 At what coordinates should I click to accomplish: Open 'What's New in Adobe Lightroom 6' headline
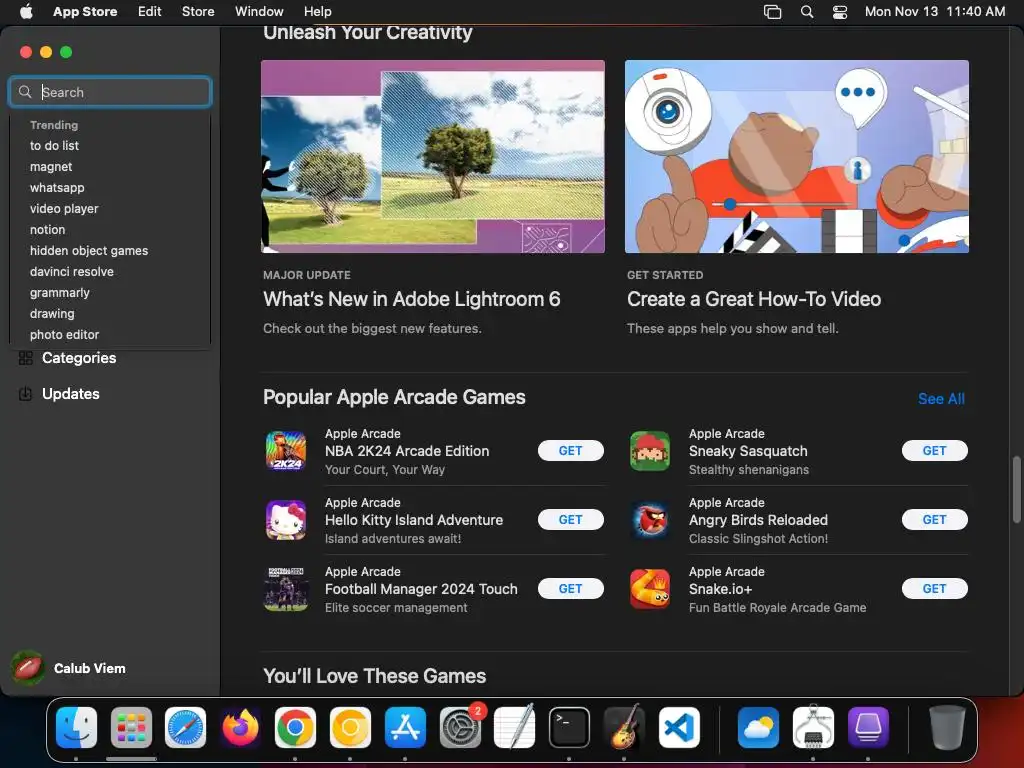(x=411, y=299)
